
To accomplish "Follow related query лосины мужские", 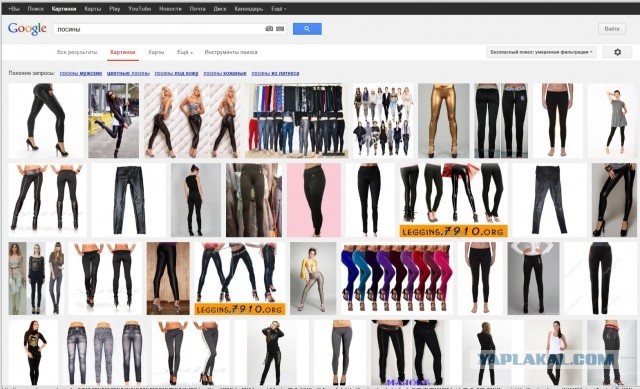I will [x=81, y=73].
